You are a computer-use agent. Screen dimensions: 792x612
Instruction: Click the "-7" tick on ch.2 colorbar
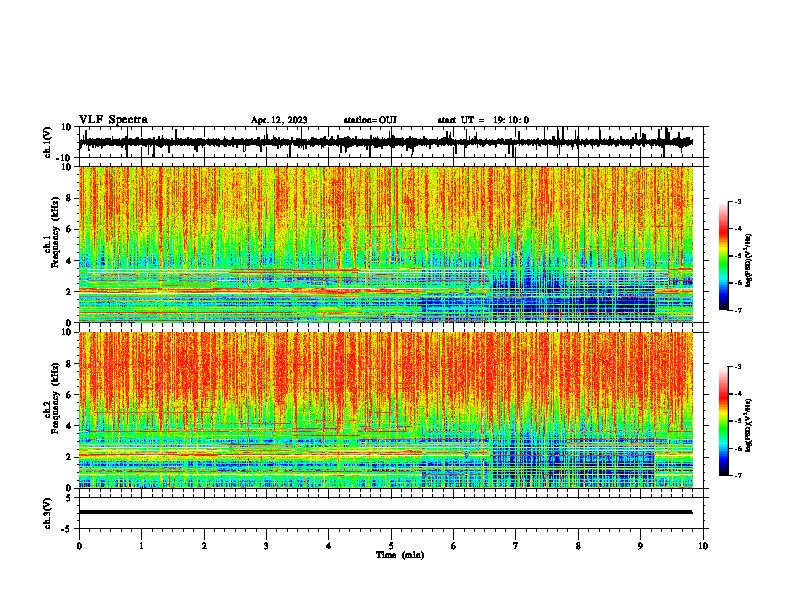(x=737, y=475)
